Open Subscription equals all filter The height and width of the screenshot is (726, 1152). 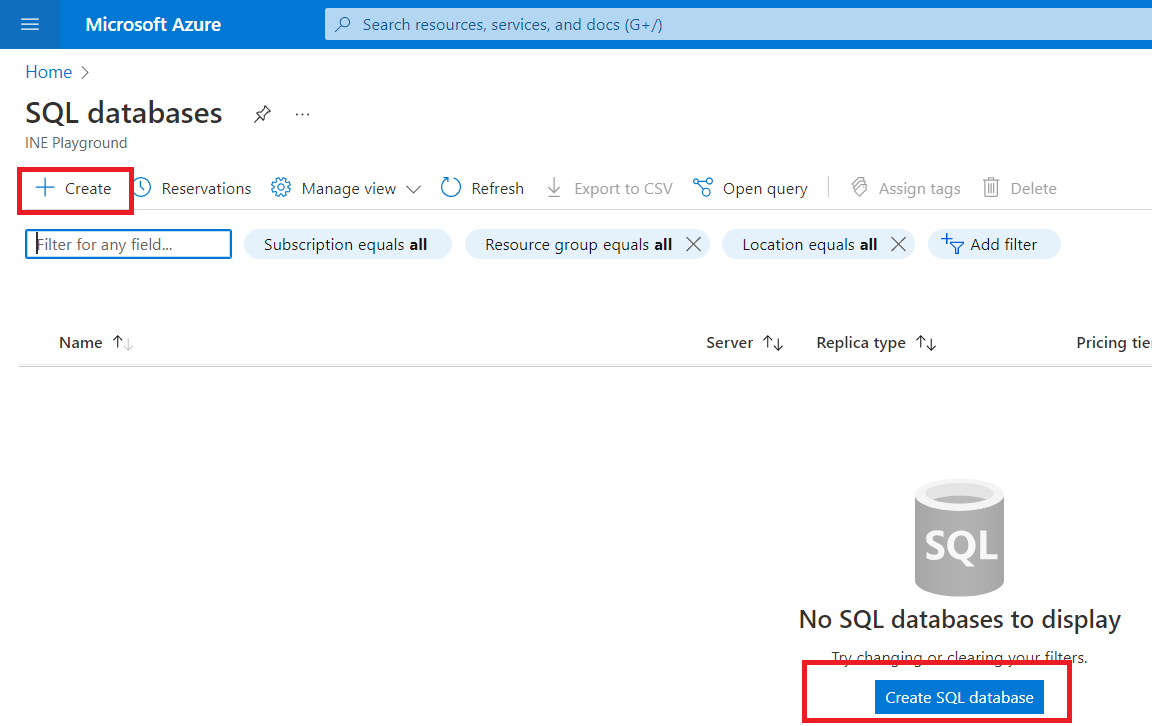[346, 244]
